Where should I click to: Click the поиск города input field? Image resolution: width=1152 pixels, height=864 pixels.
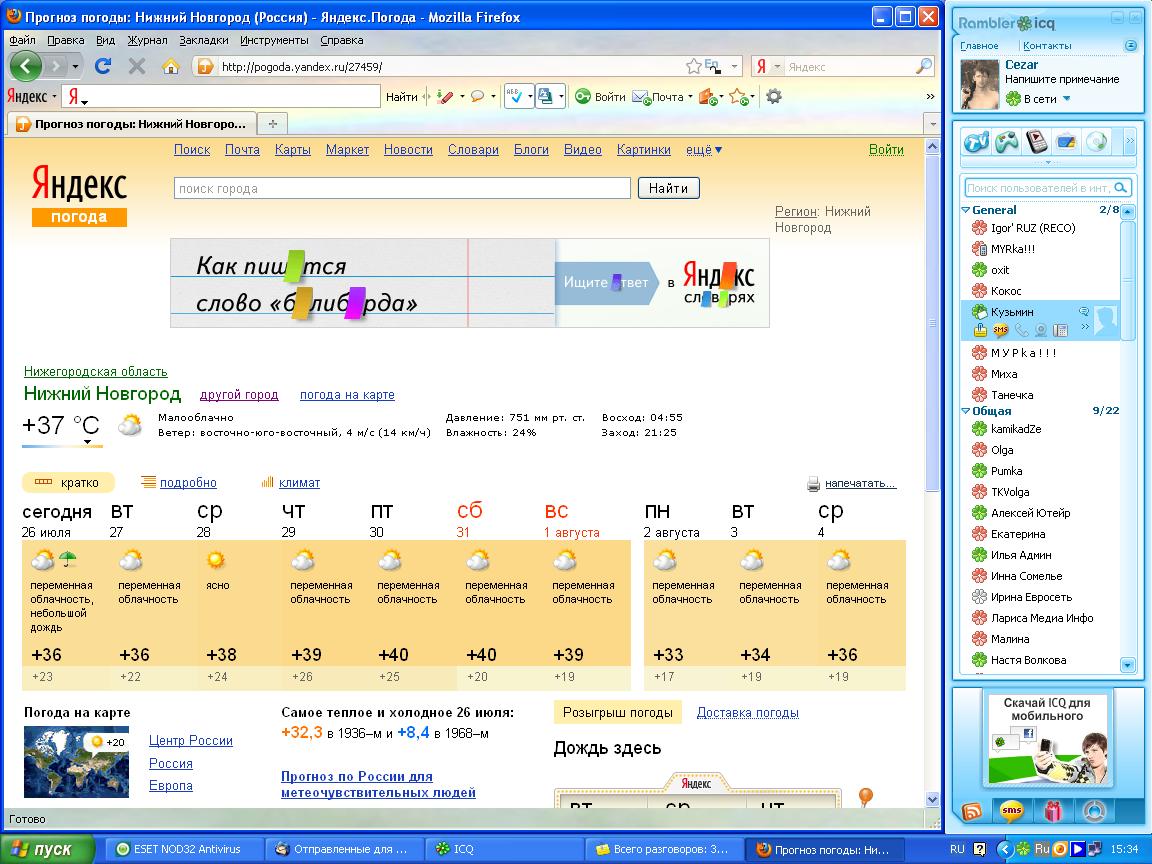(x=402, y=188)
